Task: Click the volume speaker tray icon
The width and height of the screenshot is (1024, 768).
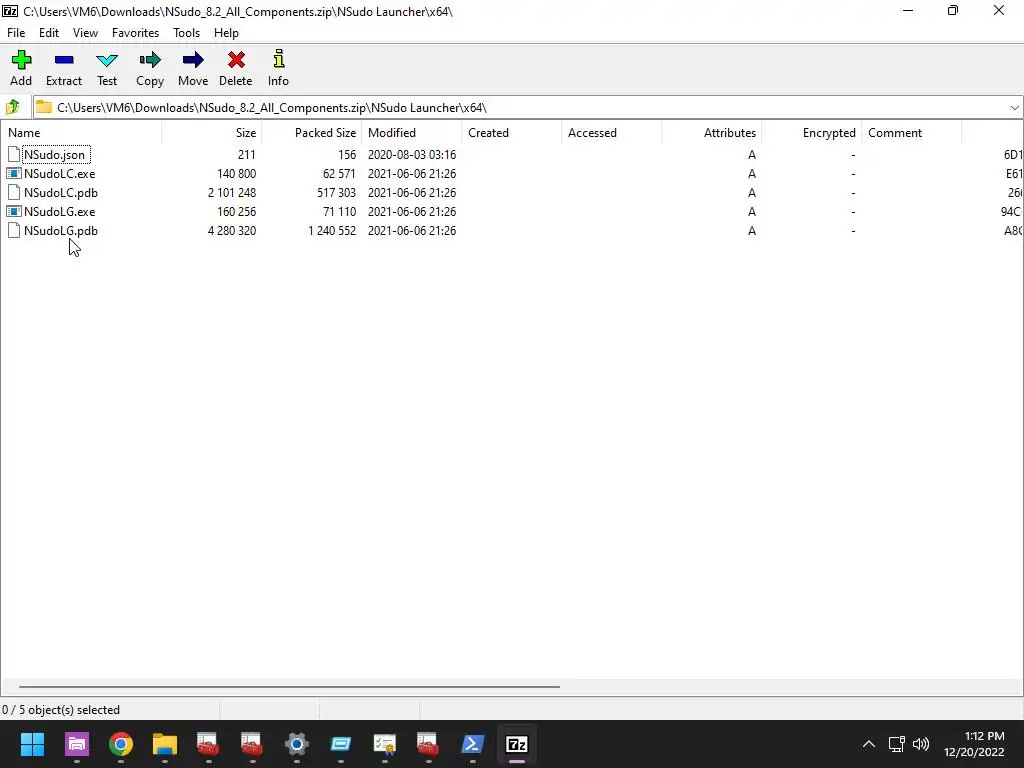Action: 921,744
